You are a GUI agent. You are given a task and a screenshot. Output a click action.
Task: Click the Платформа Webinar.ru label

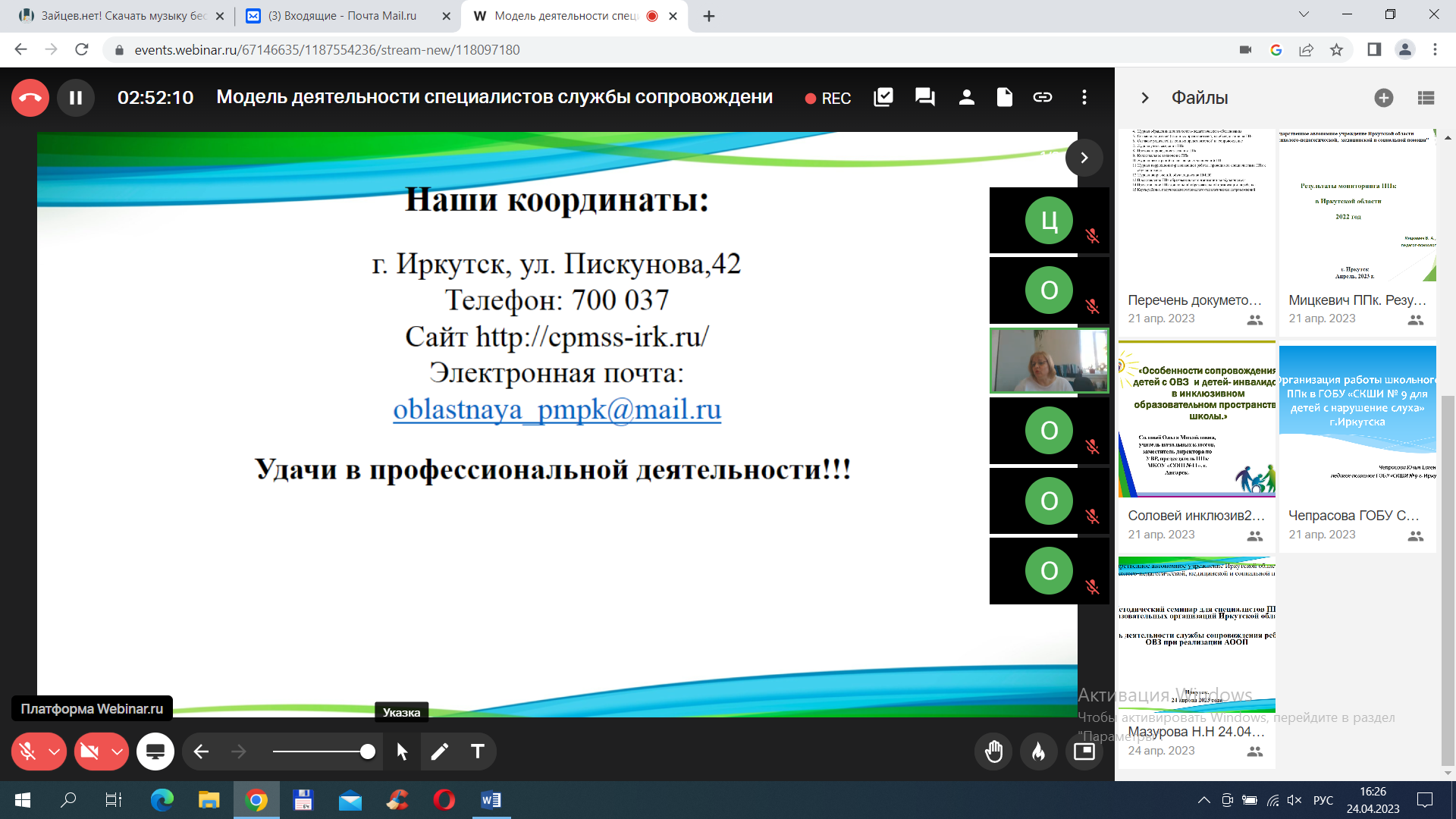pos(92,708)
